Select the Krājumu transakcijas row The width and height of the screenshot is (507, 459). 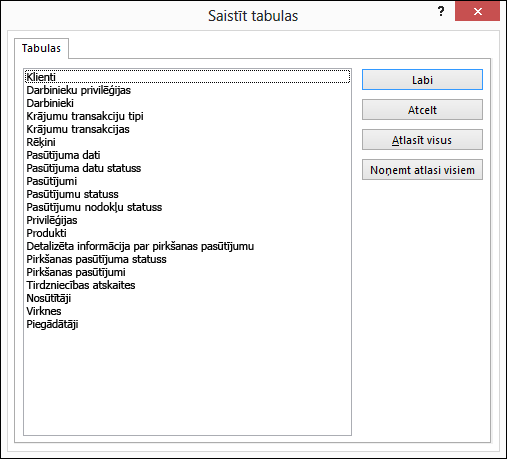[188, 129]
